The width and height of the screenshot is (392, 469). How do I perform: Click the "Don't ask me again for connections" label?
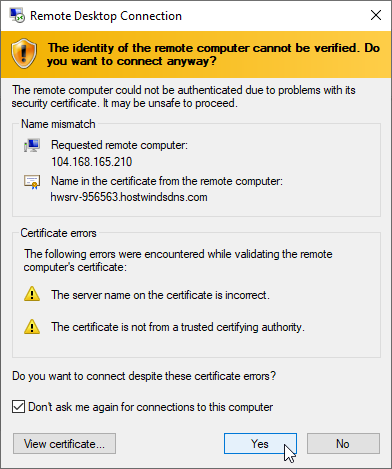pyautogui.click(x=151, y=407)
